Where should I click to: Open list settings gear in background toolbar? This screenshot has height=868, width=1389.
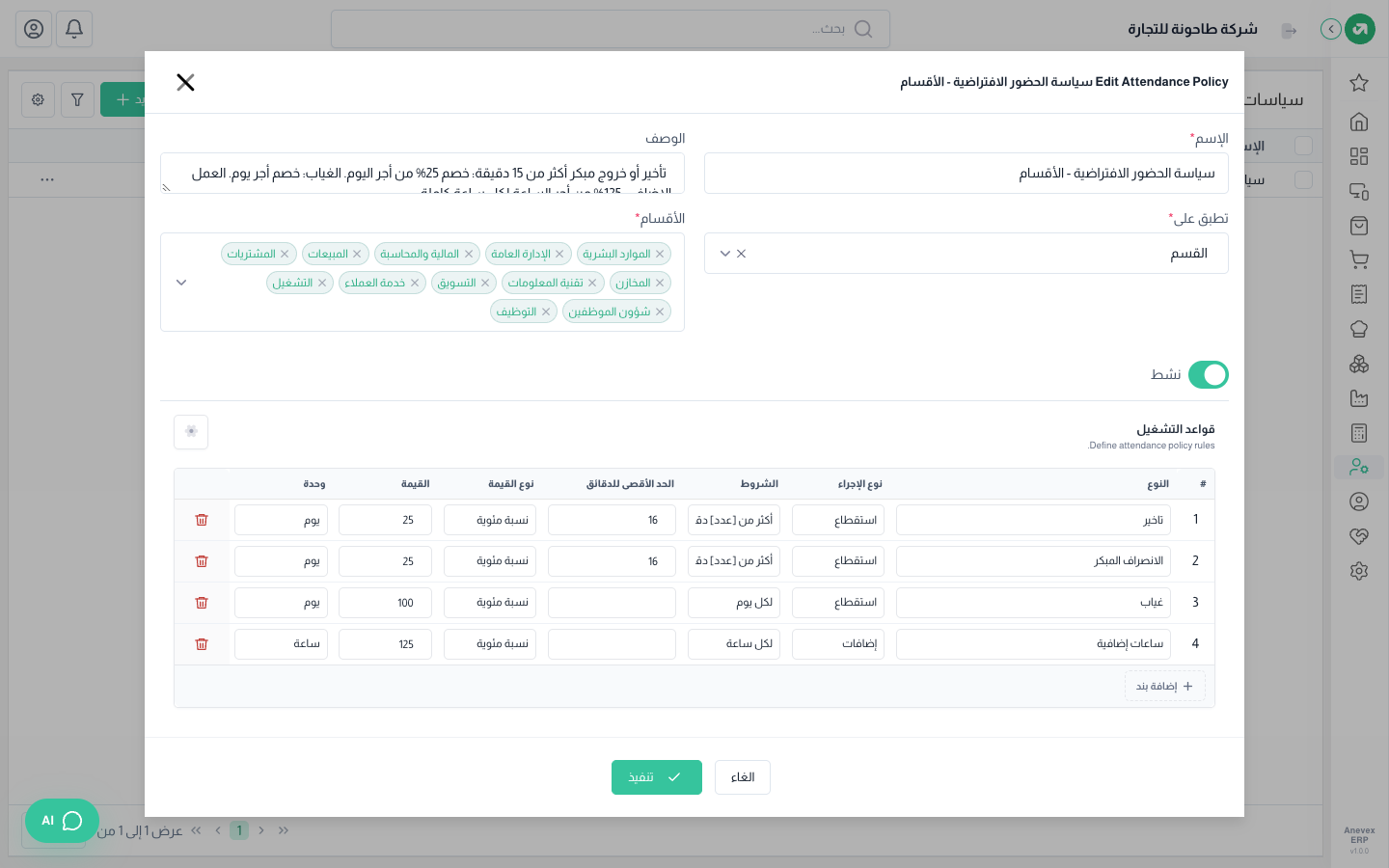(38, 99)
